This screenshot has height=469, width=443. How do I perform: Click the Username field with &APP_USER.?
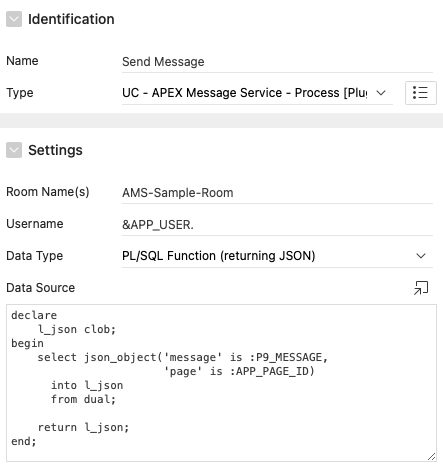[x=277, y=225]
